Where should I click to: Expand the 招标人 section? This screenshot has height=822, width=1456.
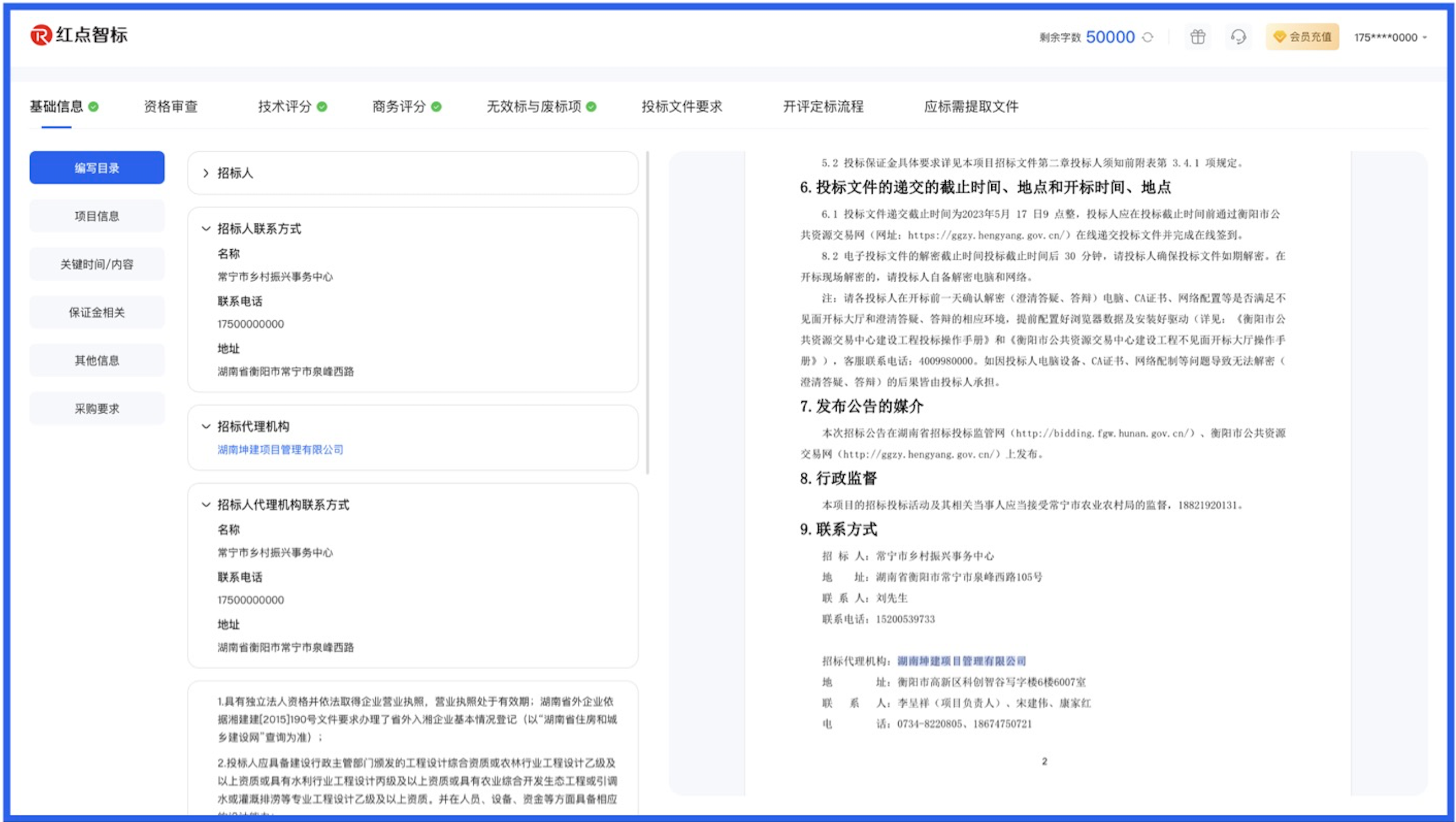tap(206, 173)
